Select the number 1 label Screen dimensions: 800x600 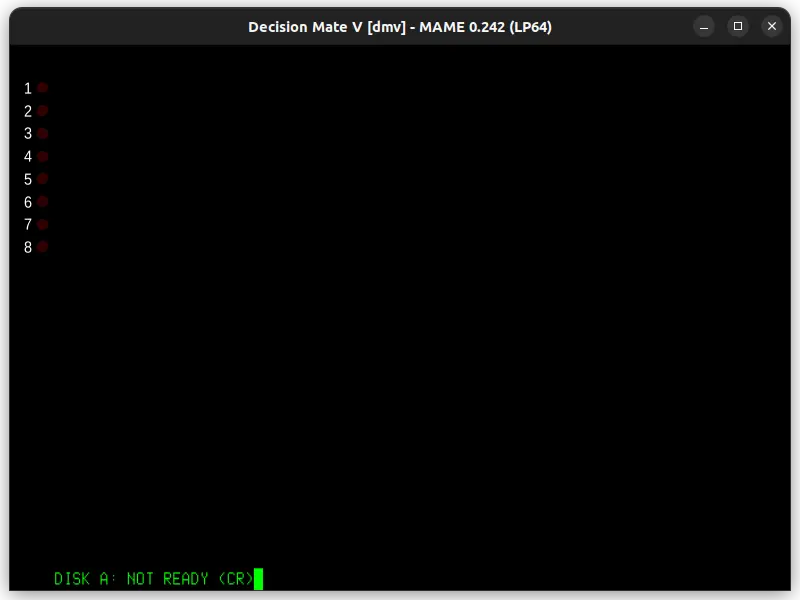pyautogui.click(x=28, y=88)
